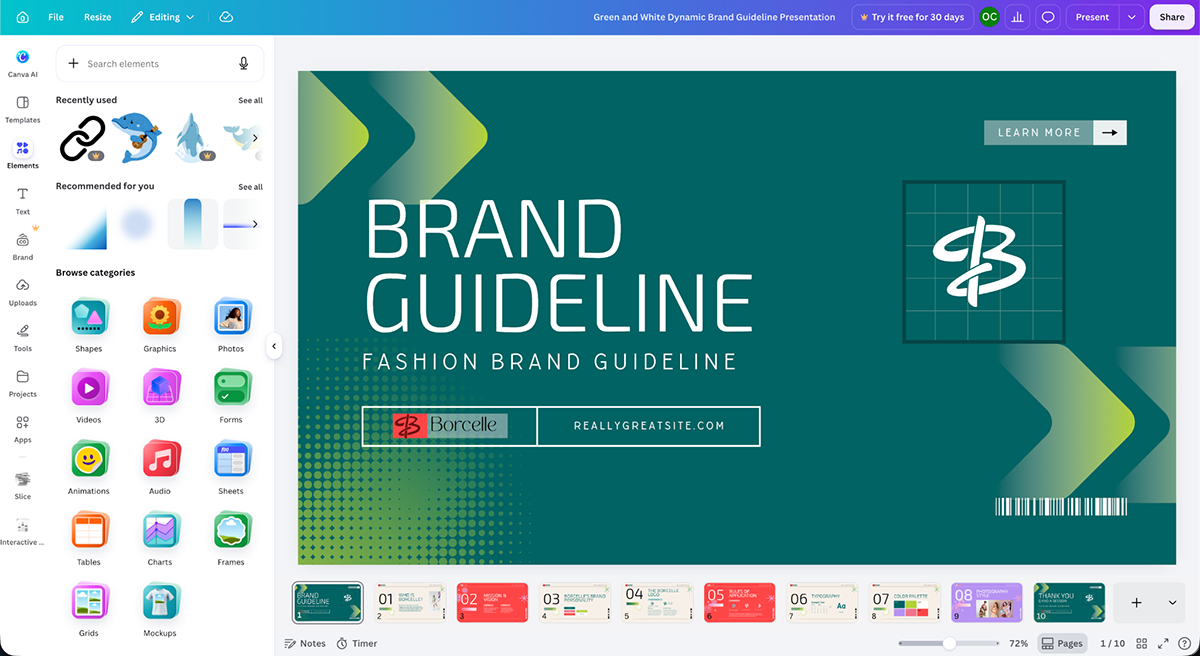Open Elements panel in sidebar
Image resolution: width=1200 pixels, height=656 pixels.
tap(22, 155)
